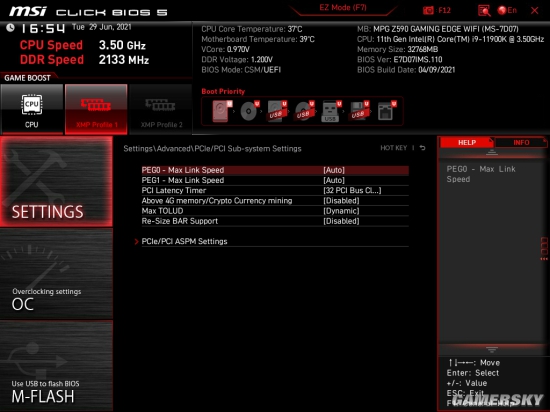This screenshot has height=412, width=550.
Task: Switch to the INFO tab
Action: (x=521, y=143)
